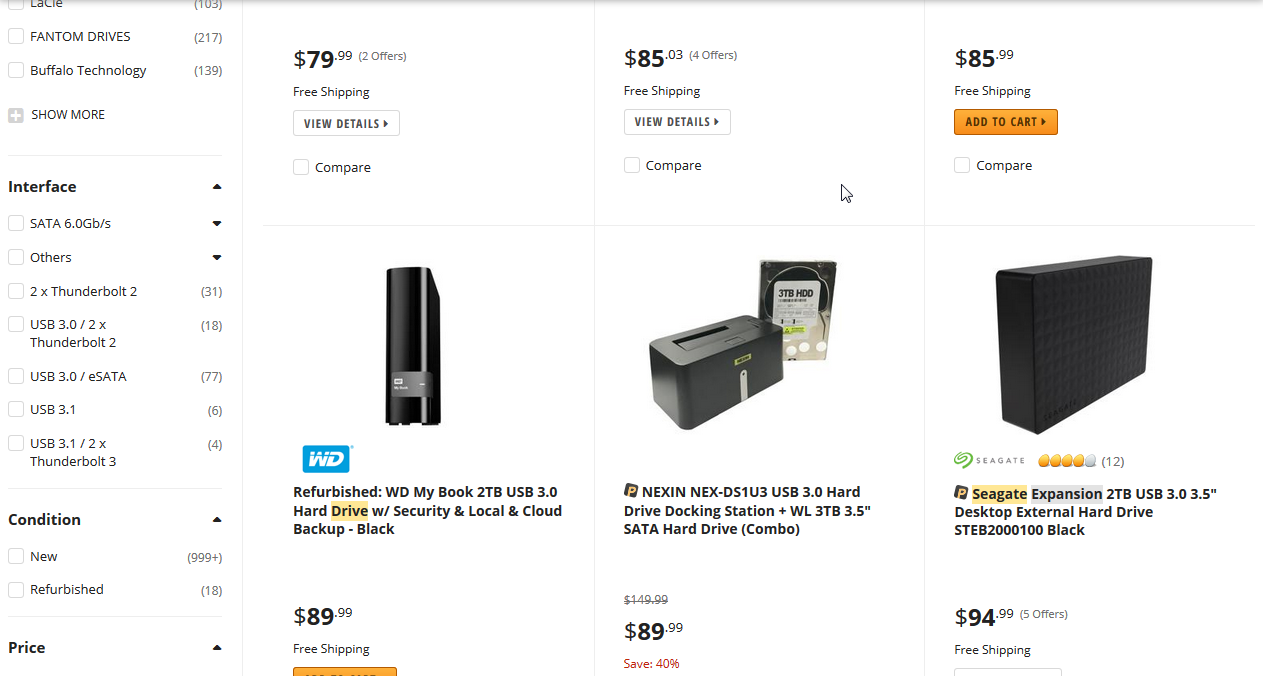Click the plus icon beside SHOW MORE
The image size is (1263, 676).
(x=16, y=115)
